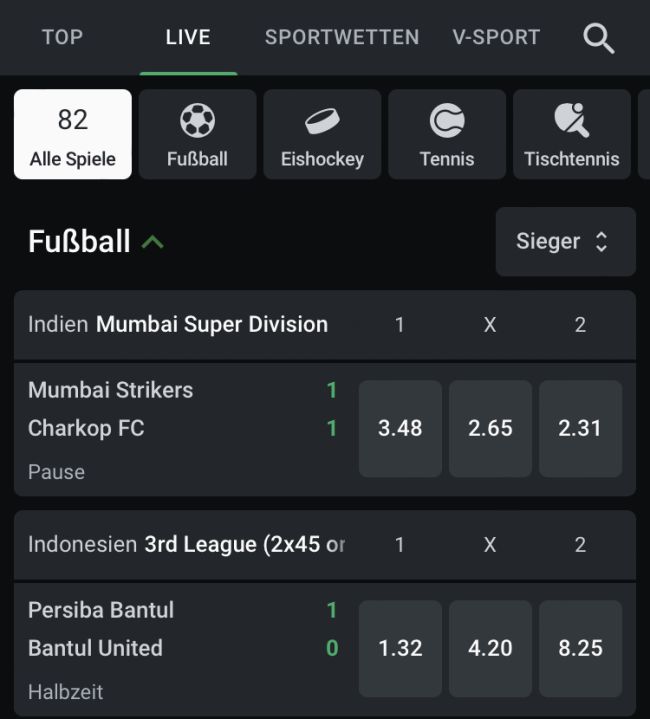Bet on Bantul United at 8.25
The image size is (650, 719).
tap(580, 648)
